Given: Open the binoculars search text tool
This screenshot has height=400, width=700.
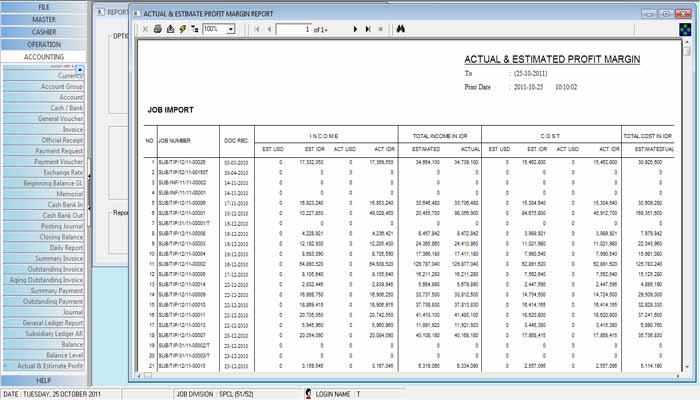Looking at the screenshot, I should click(399, 30).
